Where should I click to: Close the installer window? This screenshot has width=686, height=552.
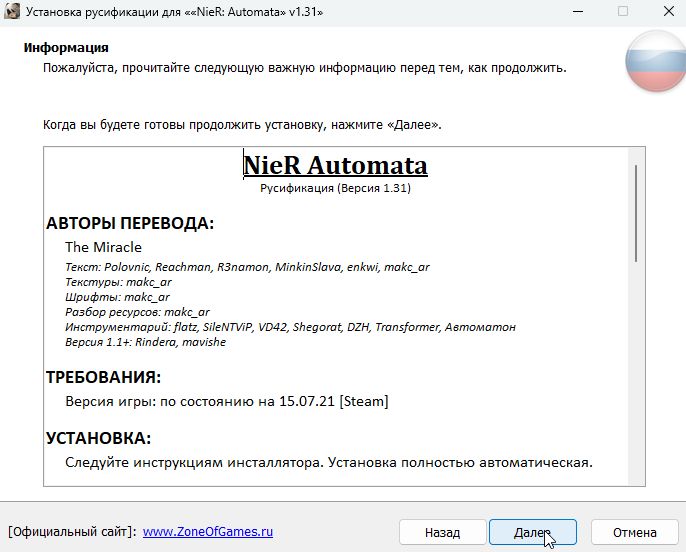[x=668, y=11]
